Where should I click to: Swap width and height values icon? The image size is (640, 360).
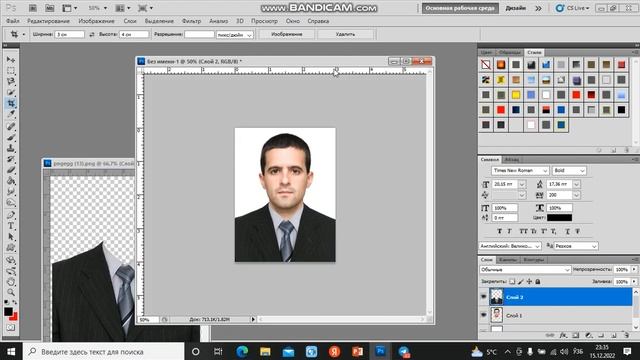92,35
